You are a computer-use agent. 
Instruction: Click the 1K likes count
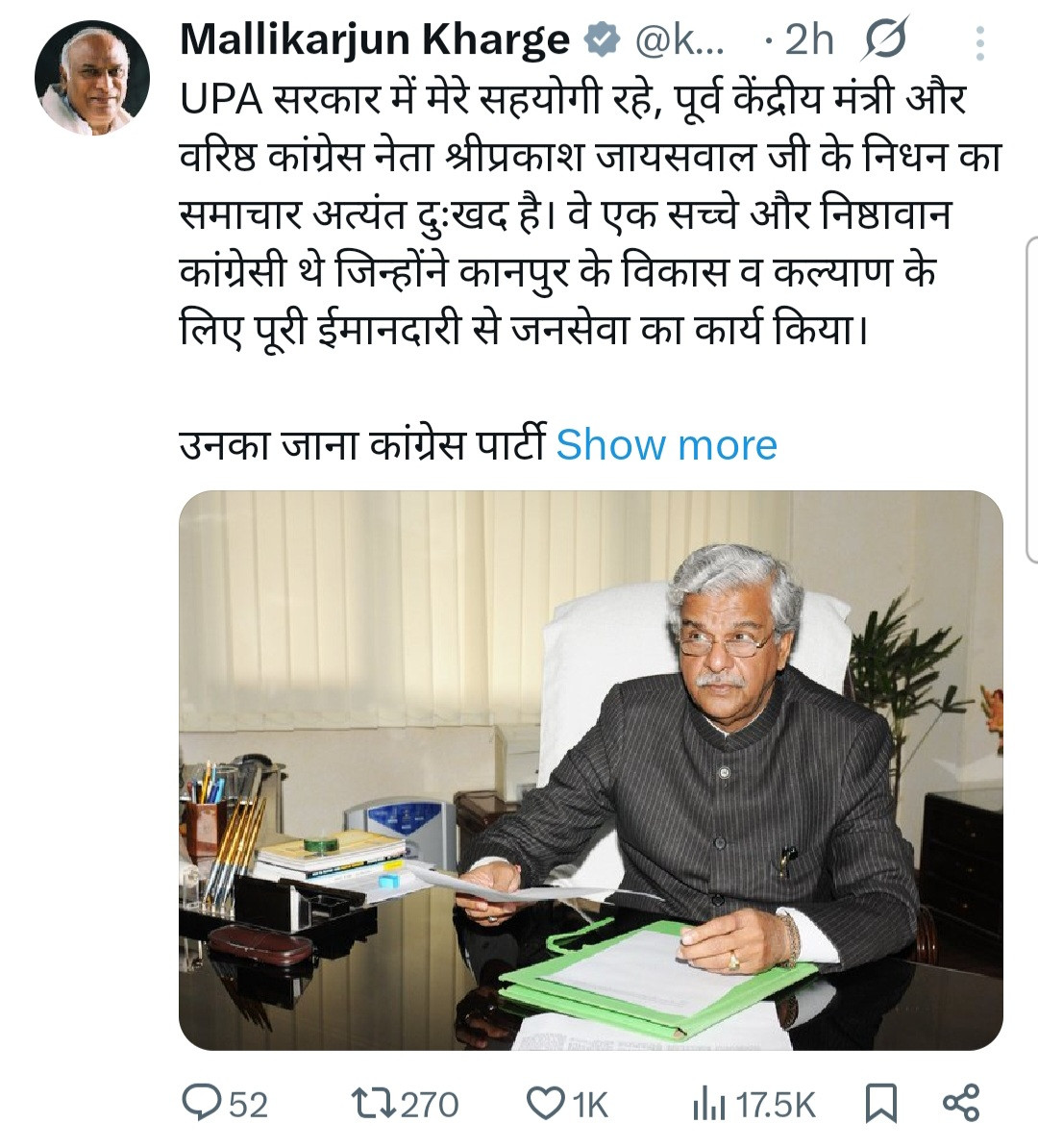pyautogui.click(x=590, y=1105)
